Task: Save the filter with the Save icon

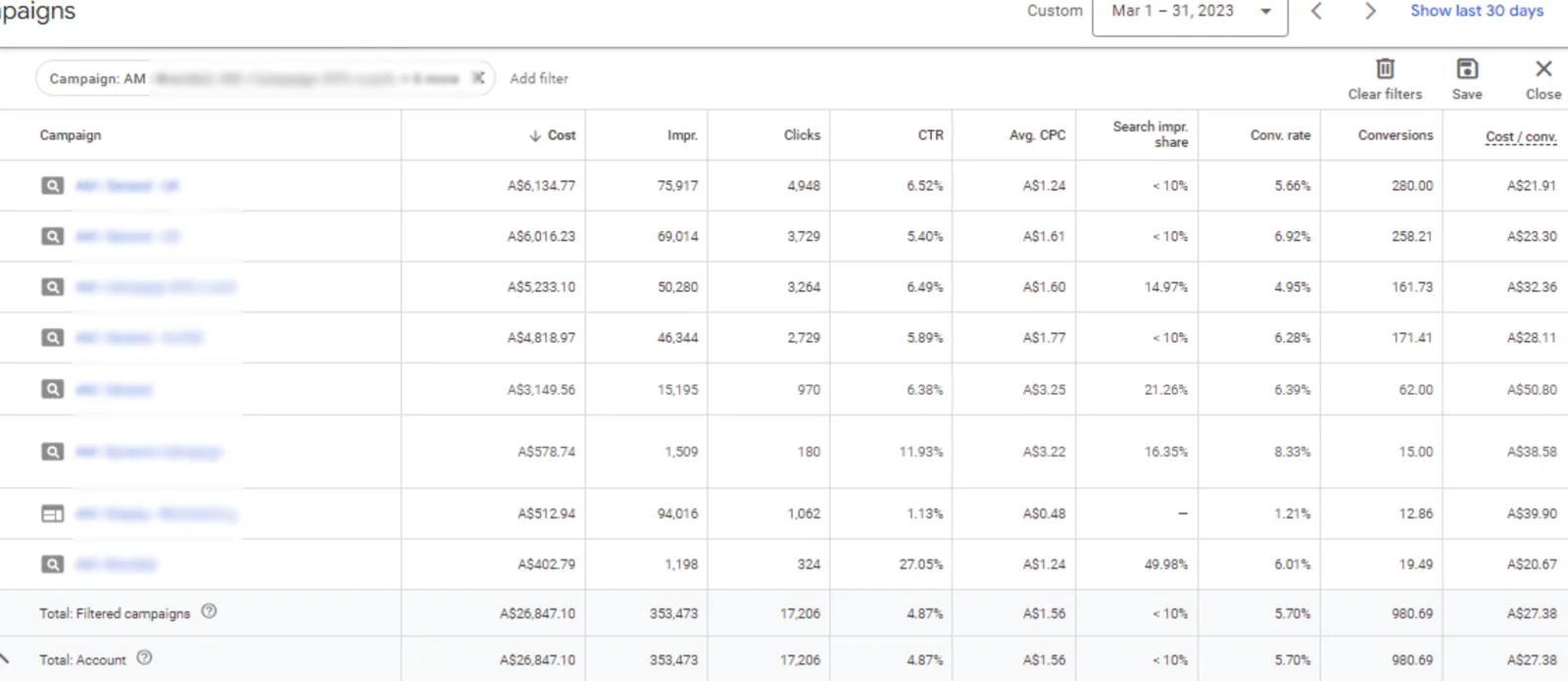Action: point(1467,69)
